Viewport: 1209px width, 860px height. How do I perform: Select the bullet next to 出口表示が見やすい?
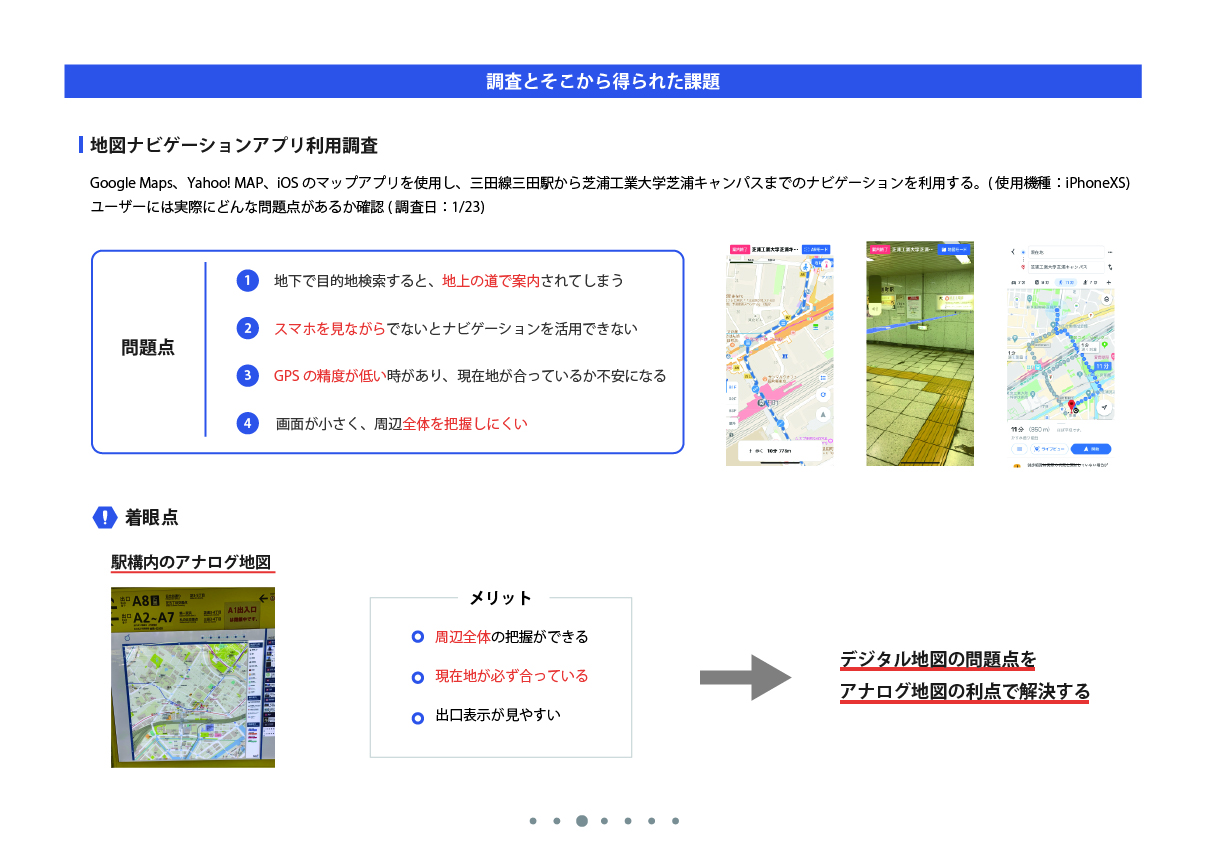tap(418, 717)
